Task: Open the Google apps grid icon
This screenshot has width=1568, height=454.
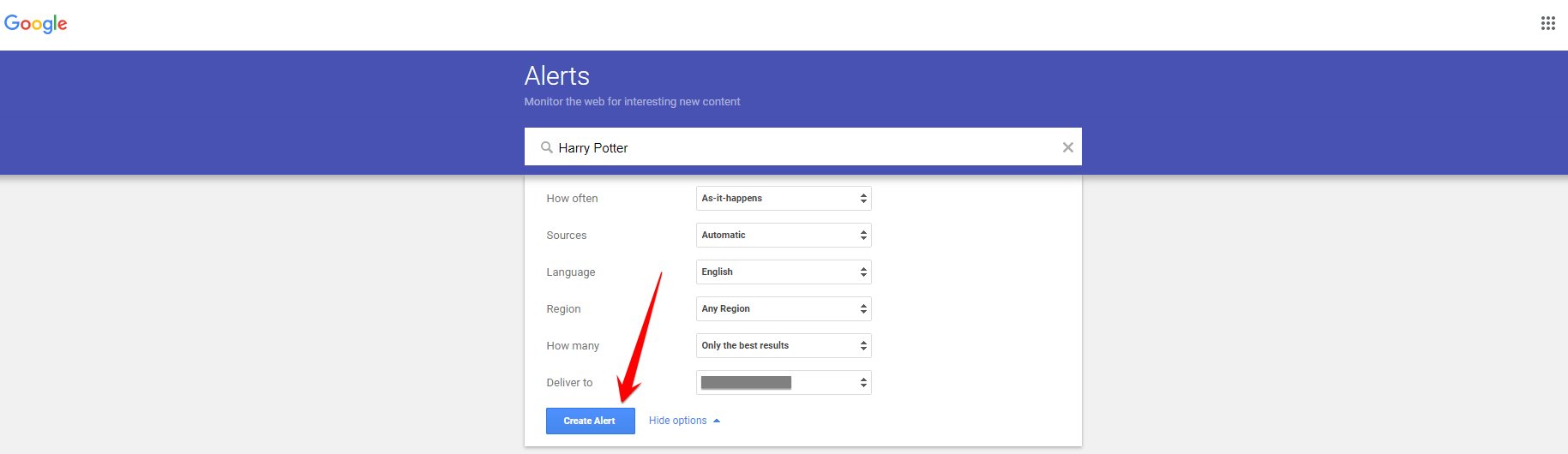Action: (1547, 23)
